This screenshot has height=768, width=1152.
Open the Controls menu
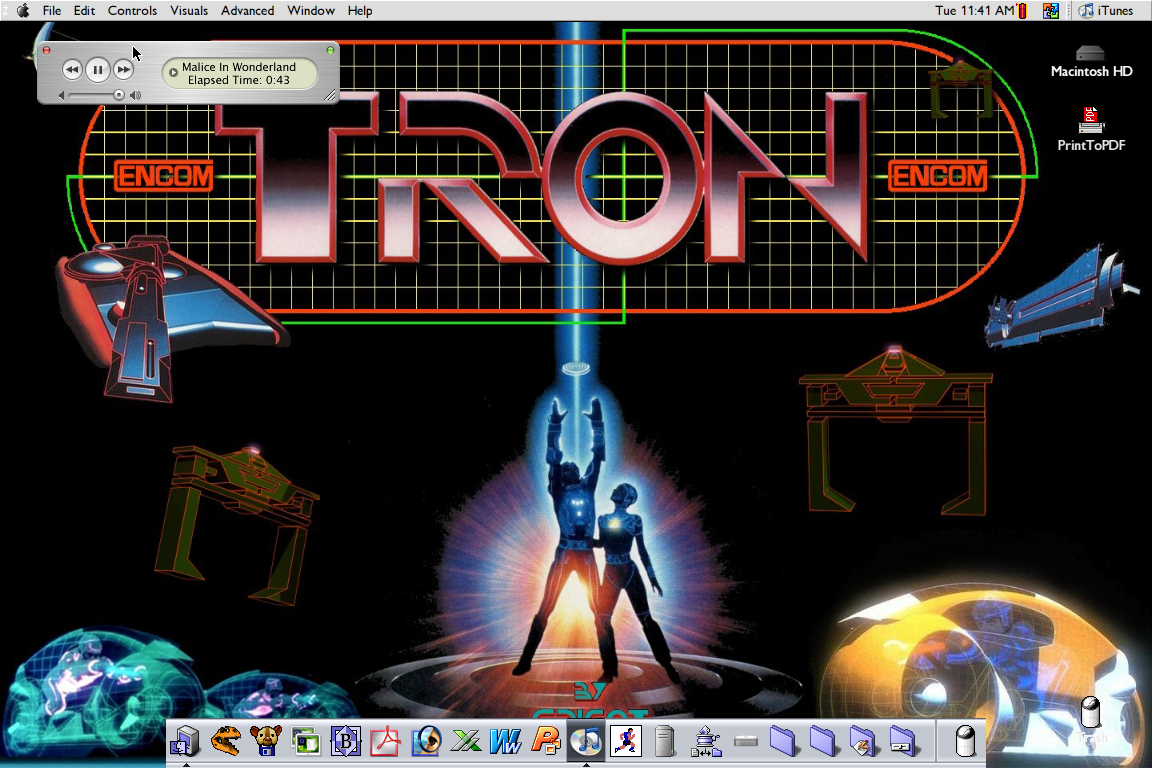(132, 10)
